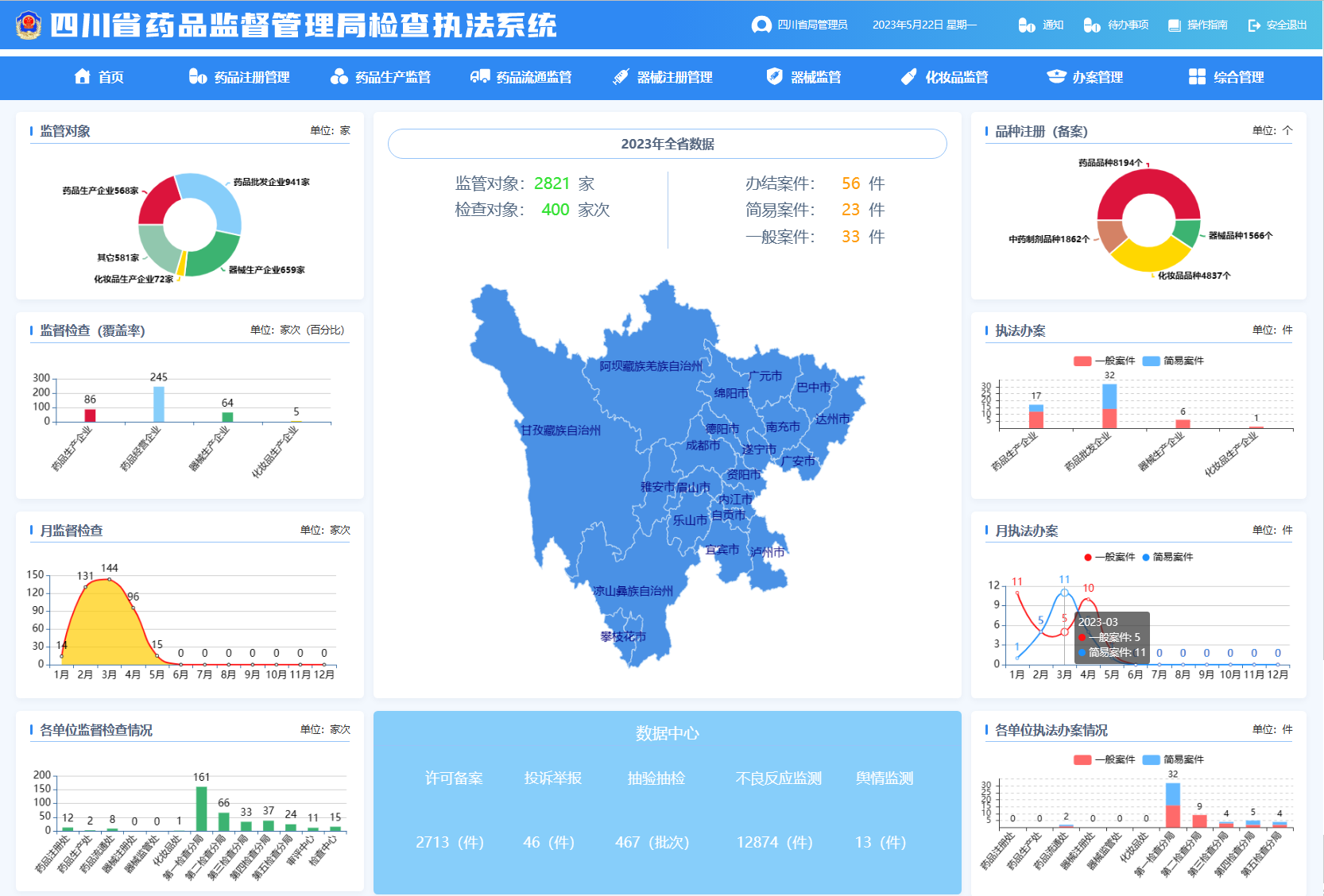This screenshot has width=1324, height=896.
Task: Click the icon beside 化妆品监管
Action: pos(909,76)
